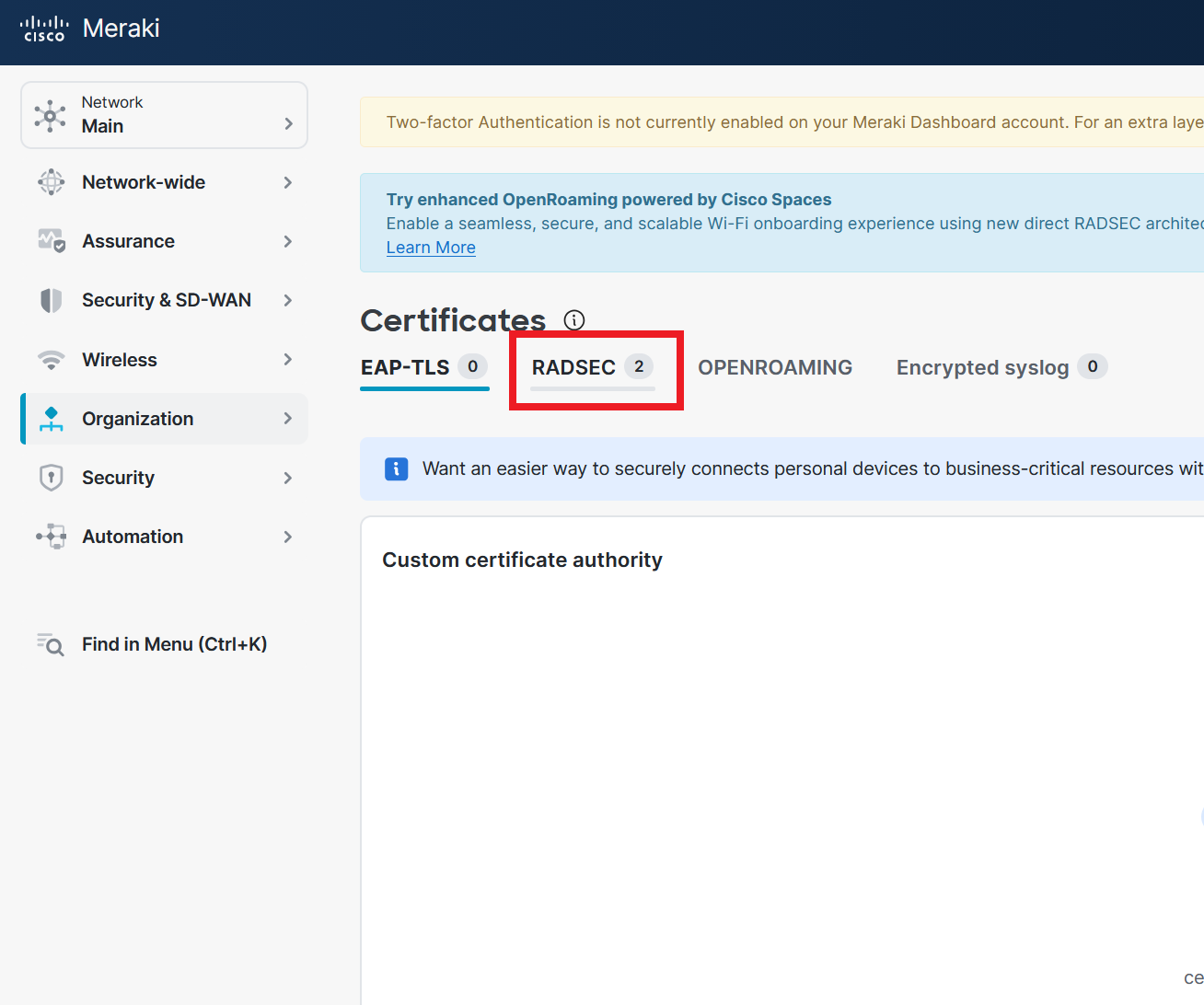Screen dimensions: 1204x1005
Task: Open Find in Menu (Ctrl+K)
Action: coord(164,644)
